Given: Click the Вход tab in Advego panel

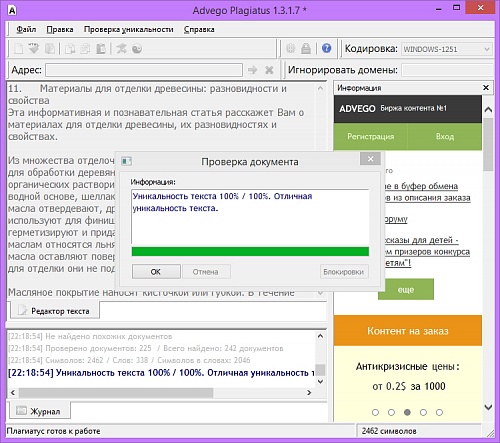Looking at the screenshot, I should [445, 136].
